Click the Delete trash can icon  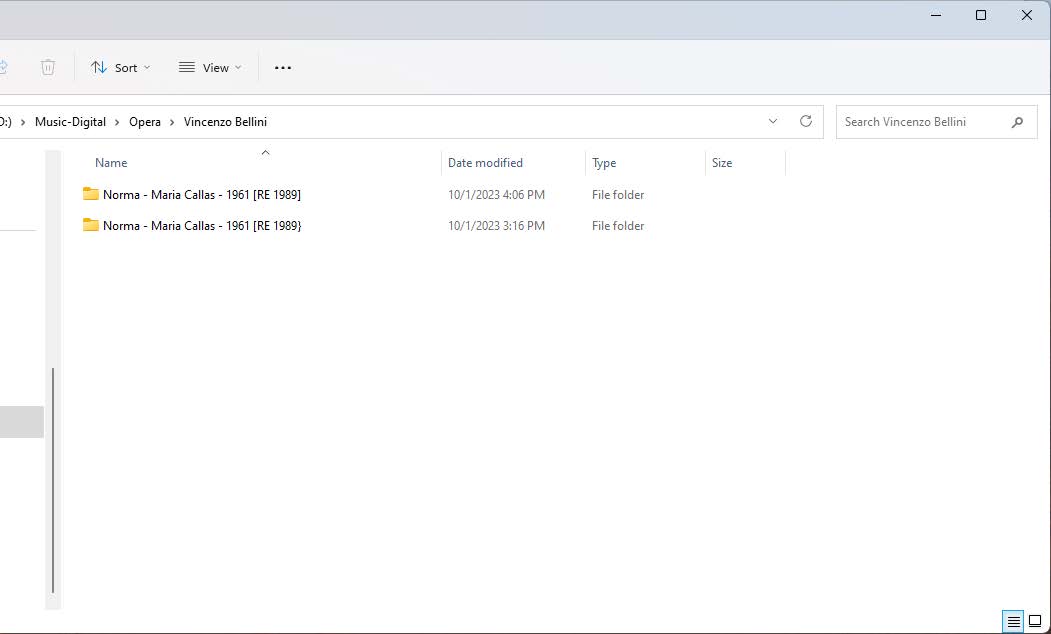click(x=48, y=67)
